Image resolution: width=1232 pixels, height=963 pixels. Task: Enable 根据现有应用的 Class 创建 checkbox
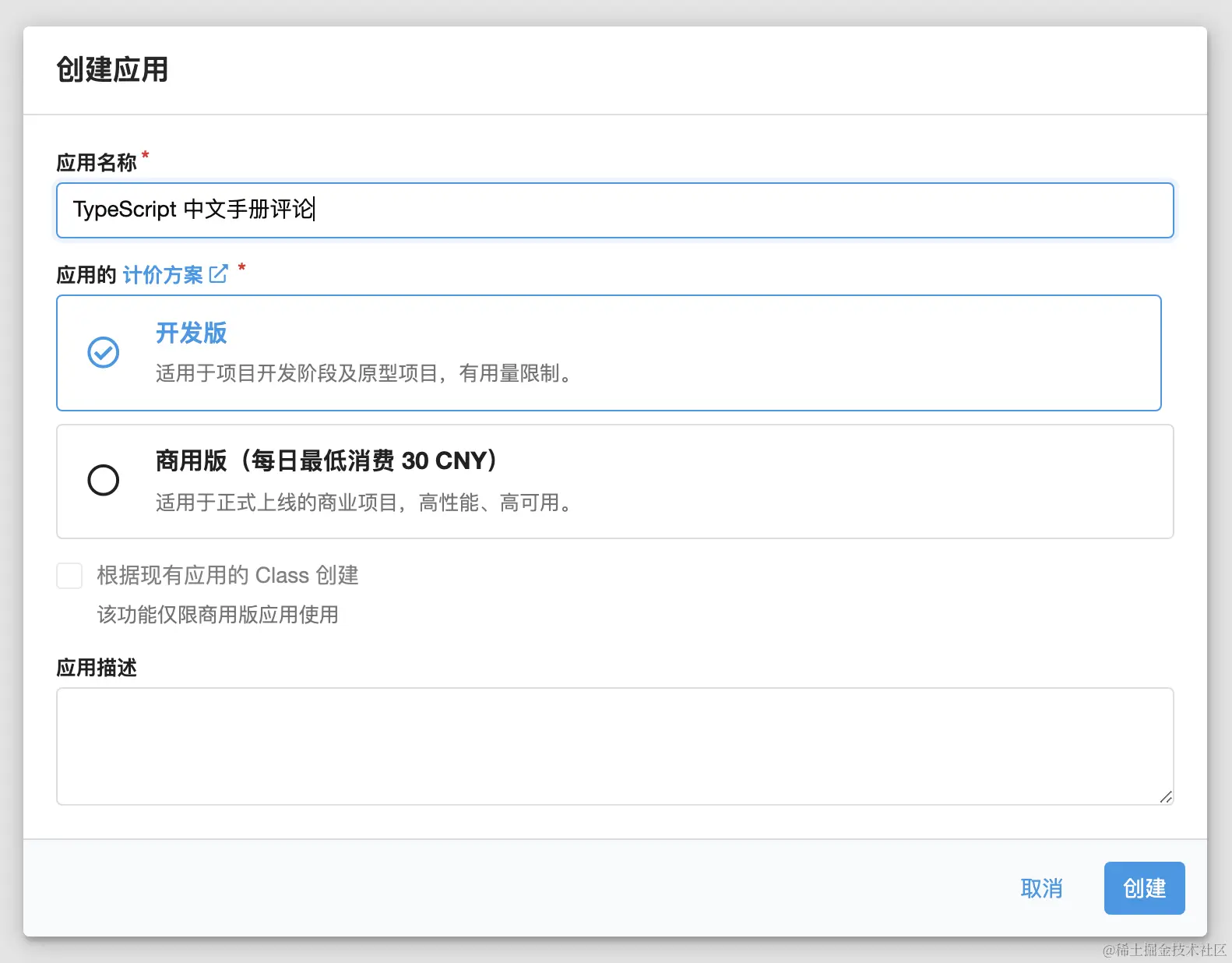(69, 576)
